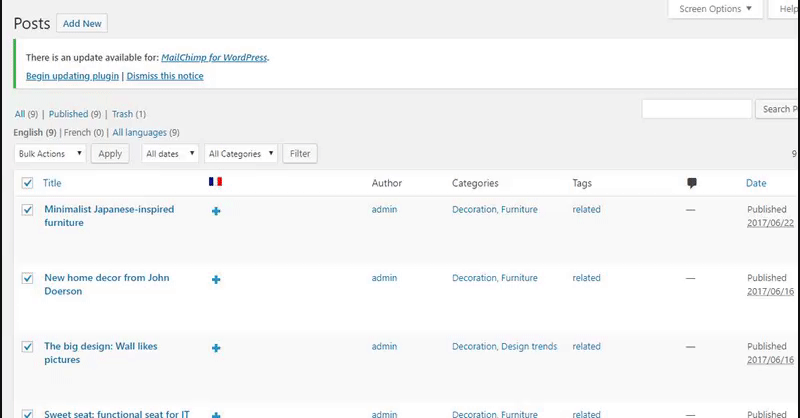Click related tag in The big design row
Viewport: 800px width, 418px height.
click(586, 346)
